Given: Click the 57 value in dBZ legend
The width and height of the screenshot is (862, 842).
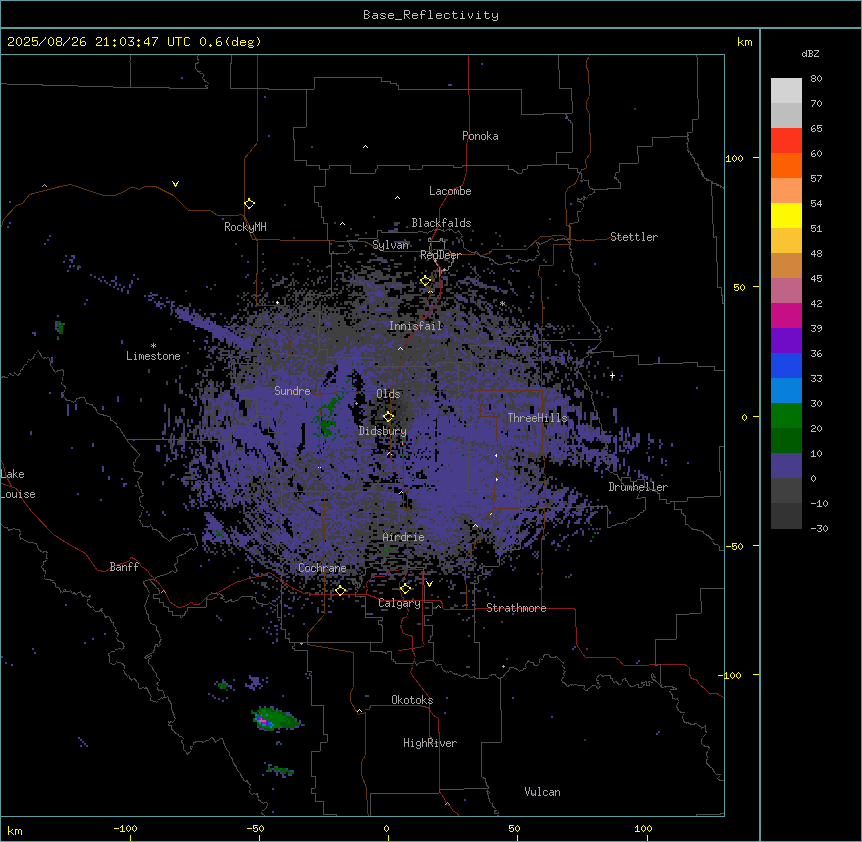Looking at the screenshot, I should tap(816, 179).
